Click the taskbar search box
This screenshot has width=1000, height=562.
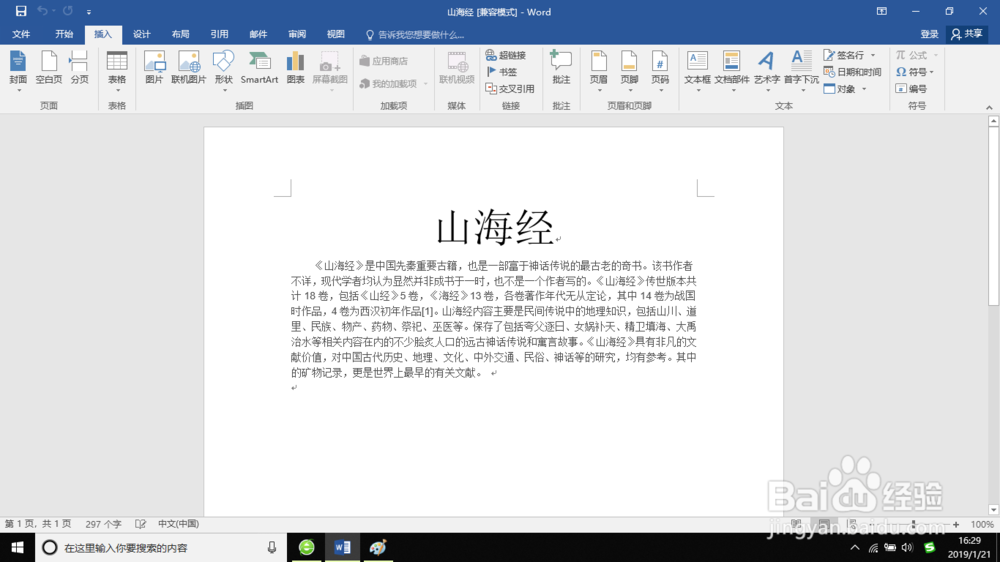point(161,547)
